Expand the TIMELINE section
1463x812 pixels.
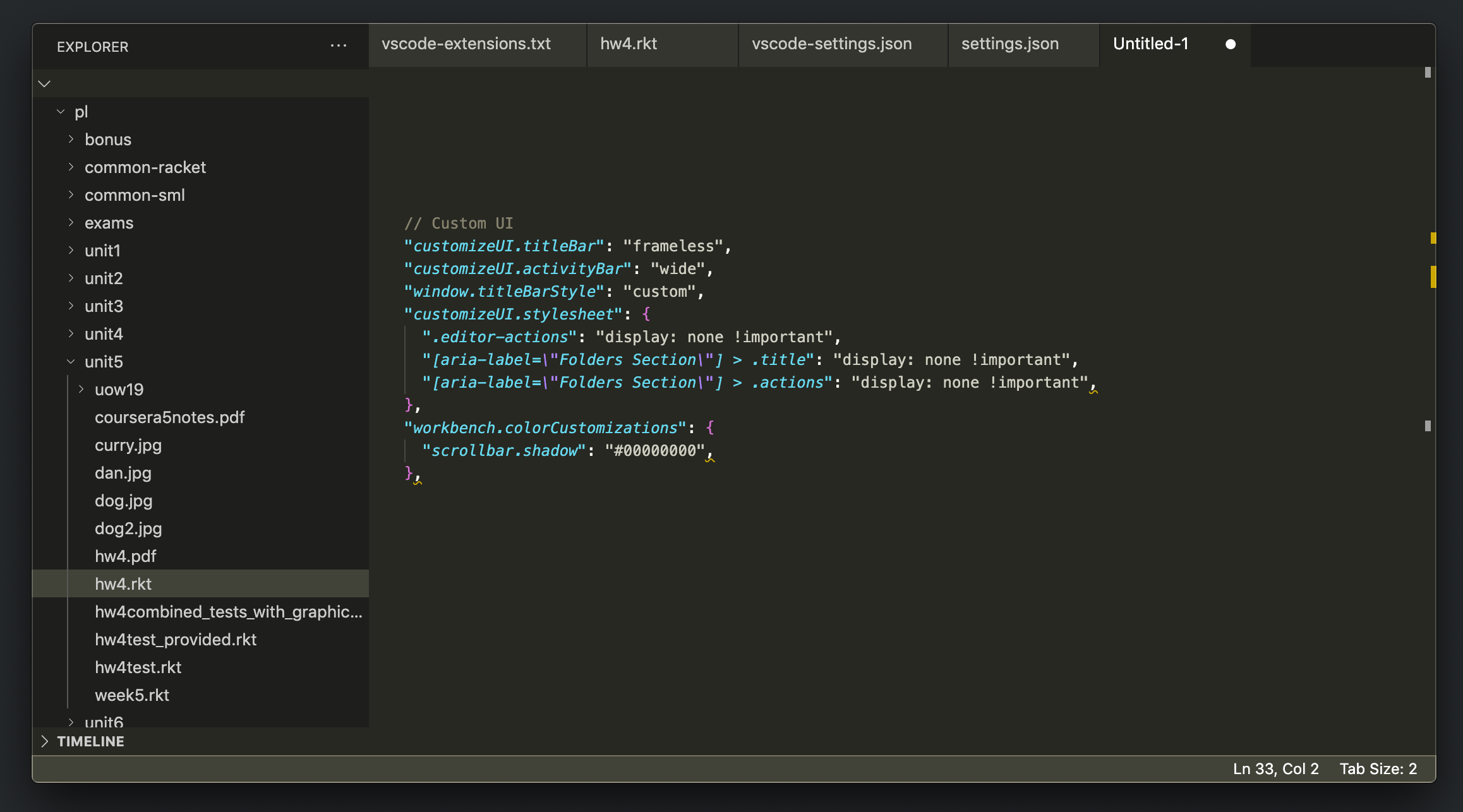(x=45, y=741)
